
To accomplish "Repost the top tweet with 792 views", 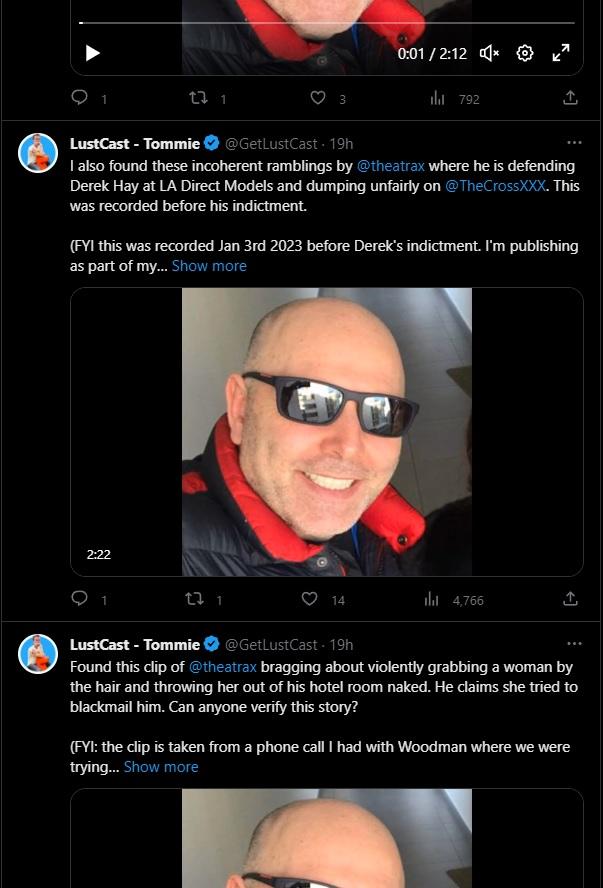I will point(198,99).
